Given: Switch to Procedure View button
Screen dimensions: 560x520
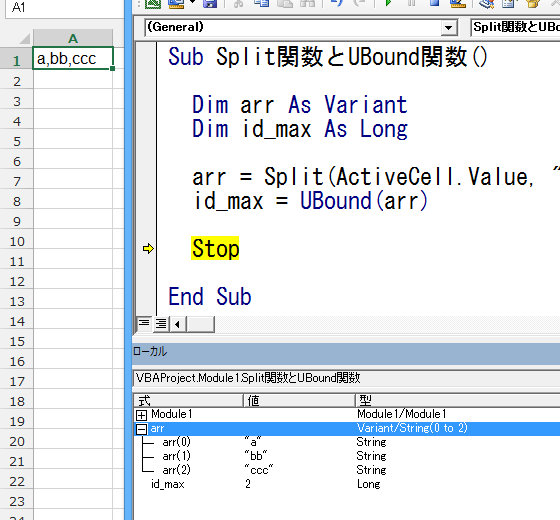Looking at the screenshot, I should point(144,324).
